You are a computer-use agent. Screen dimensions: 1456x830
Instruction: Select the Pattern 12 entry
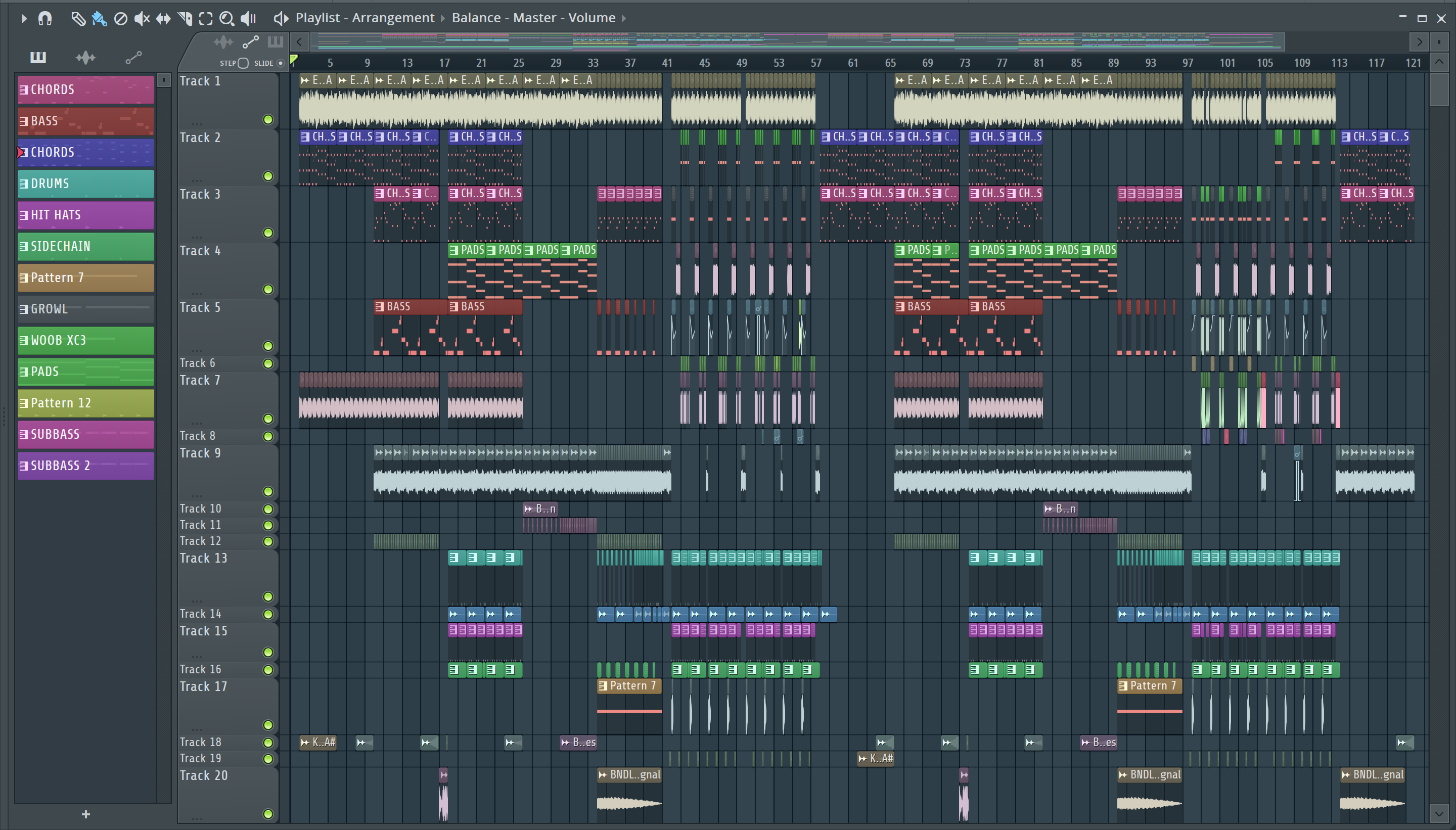85,403
